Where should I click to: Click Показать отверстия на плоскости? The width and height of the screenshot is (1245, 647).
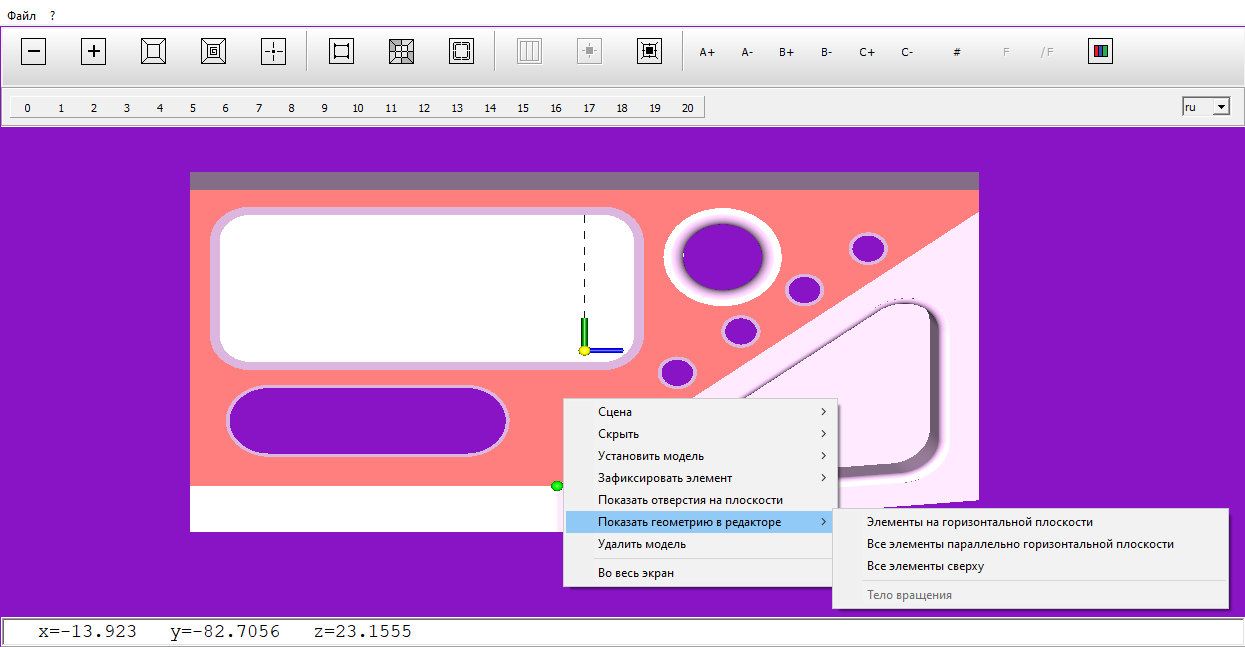coord(690,500)
